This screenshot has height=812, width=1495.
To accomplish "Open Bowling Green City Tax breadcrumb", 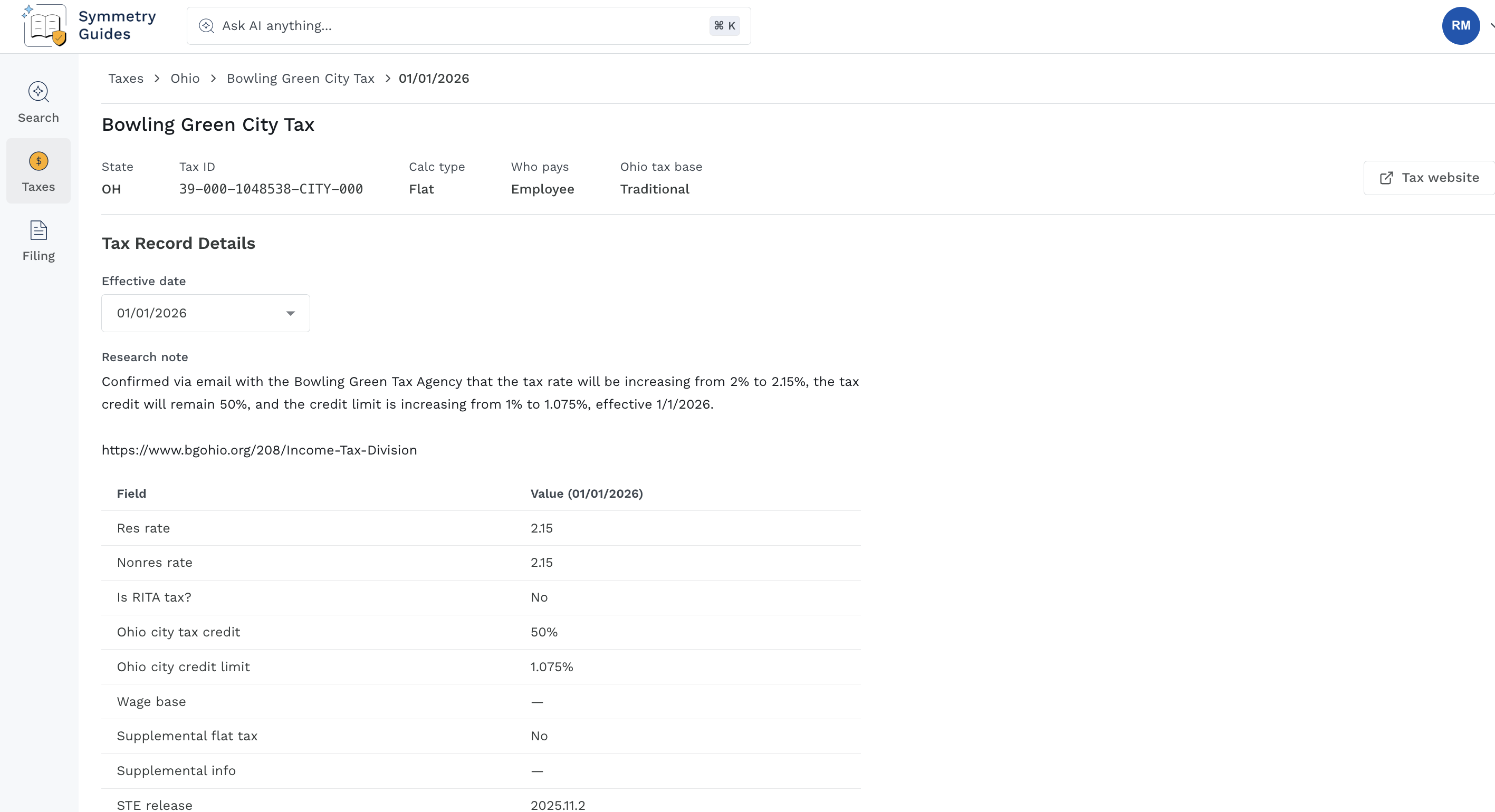I will (300, 78).
